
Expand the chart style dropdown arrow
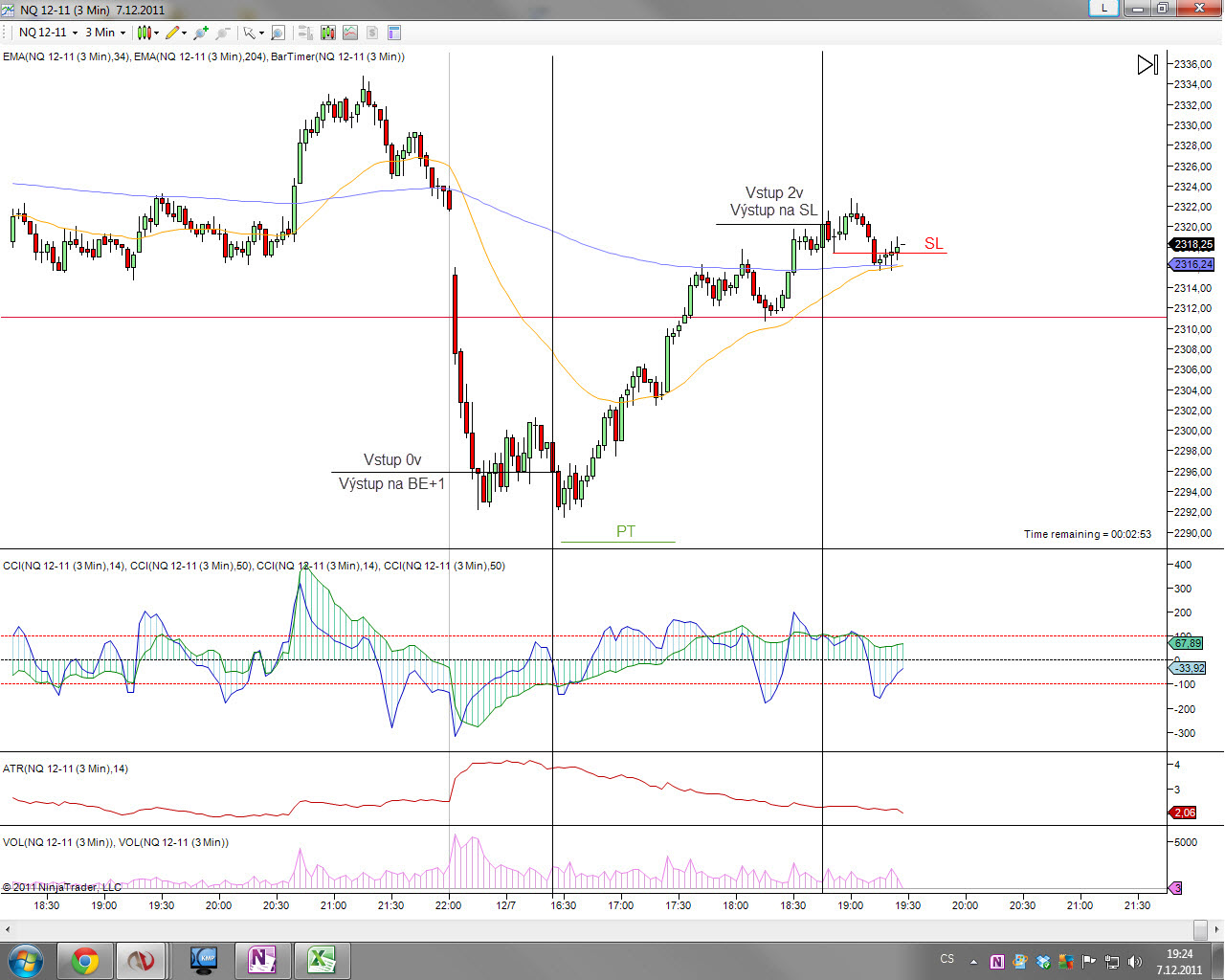click(156, 33)
